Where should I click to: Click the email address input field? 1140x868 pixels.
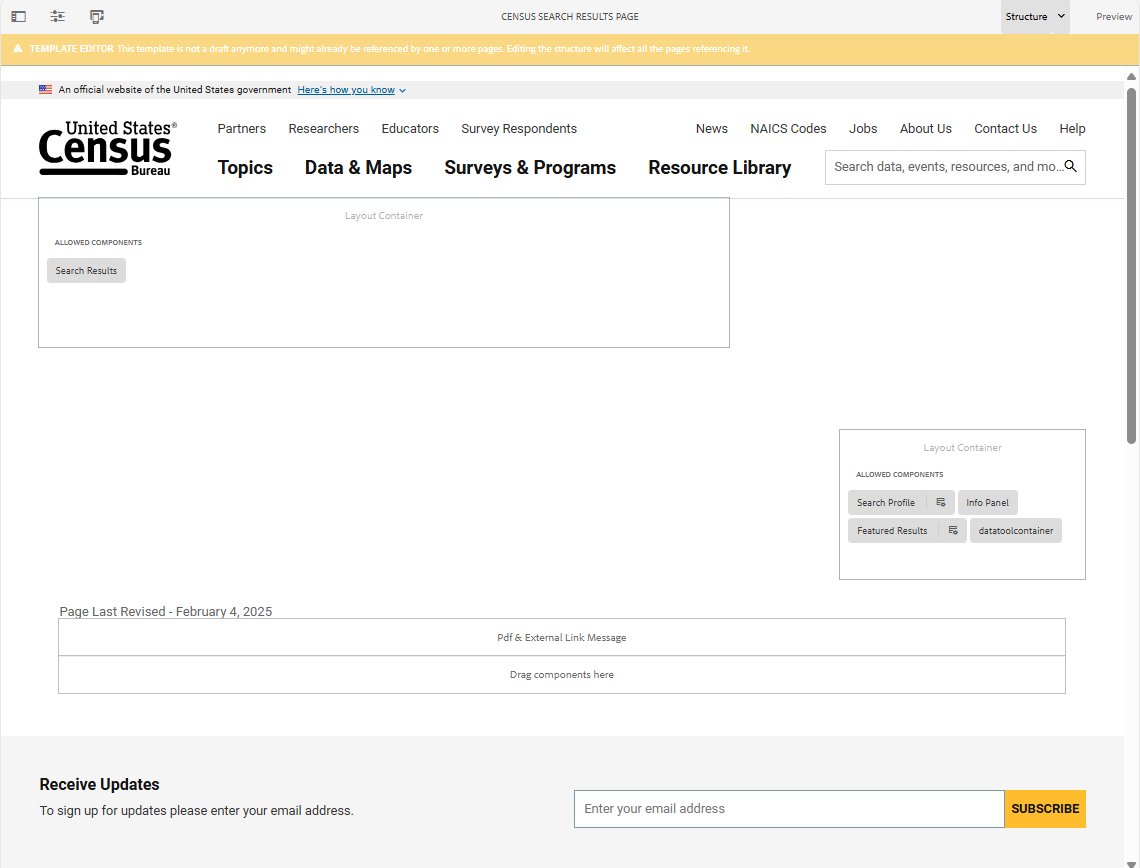788,808
